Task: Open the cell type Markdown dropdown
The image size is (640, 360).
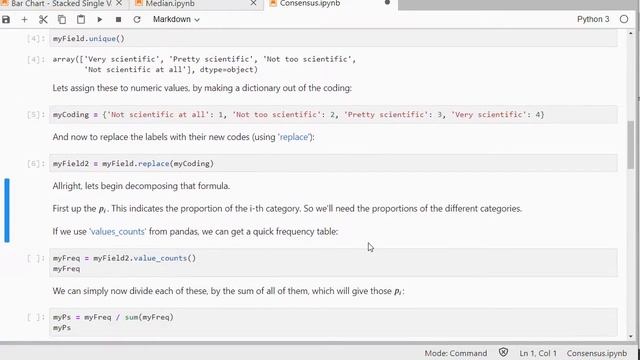Action: [x=176, y=19]
